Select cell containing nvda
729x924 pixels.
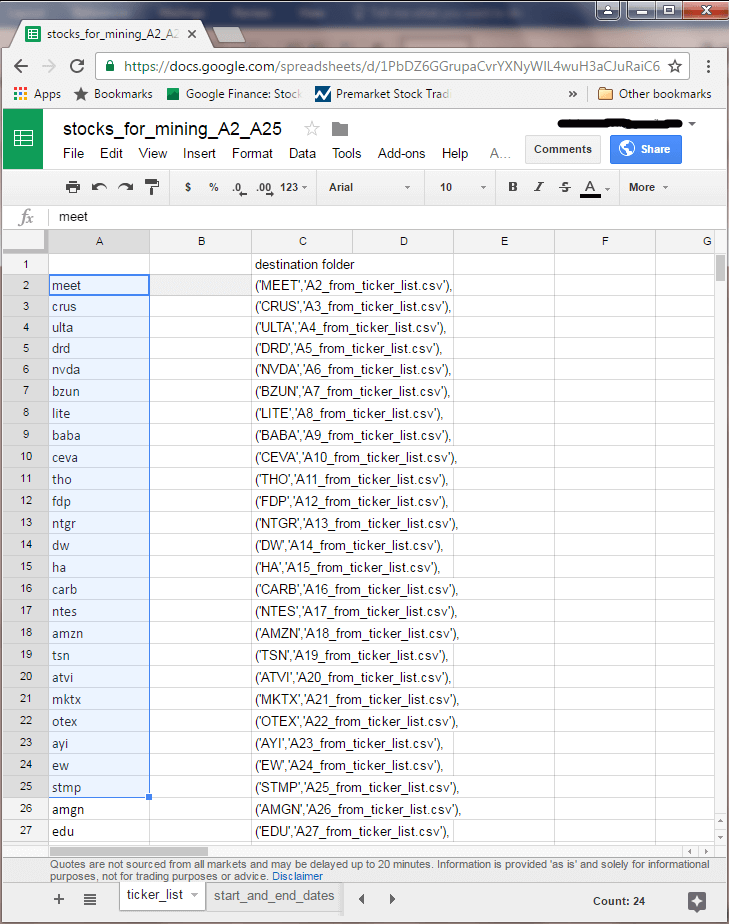(99, 369)
